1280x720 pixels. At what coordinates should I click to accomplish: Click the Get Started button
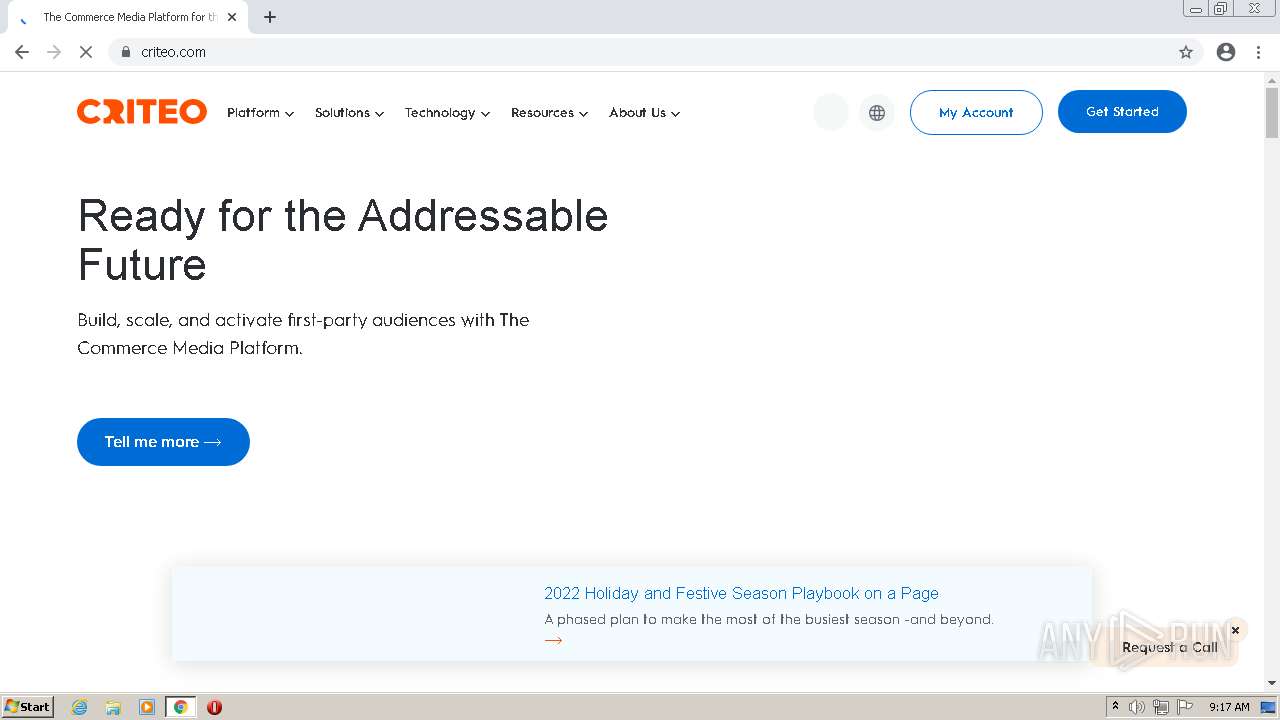(x=1122, y=112)
